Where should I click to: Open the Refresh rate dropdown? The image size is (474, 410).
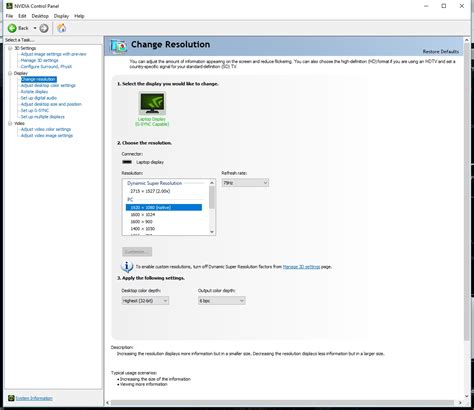tap(245, 183)
